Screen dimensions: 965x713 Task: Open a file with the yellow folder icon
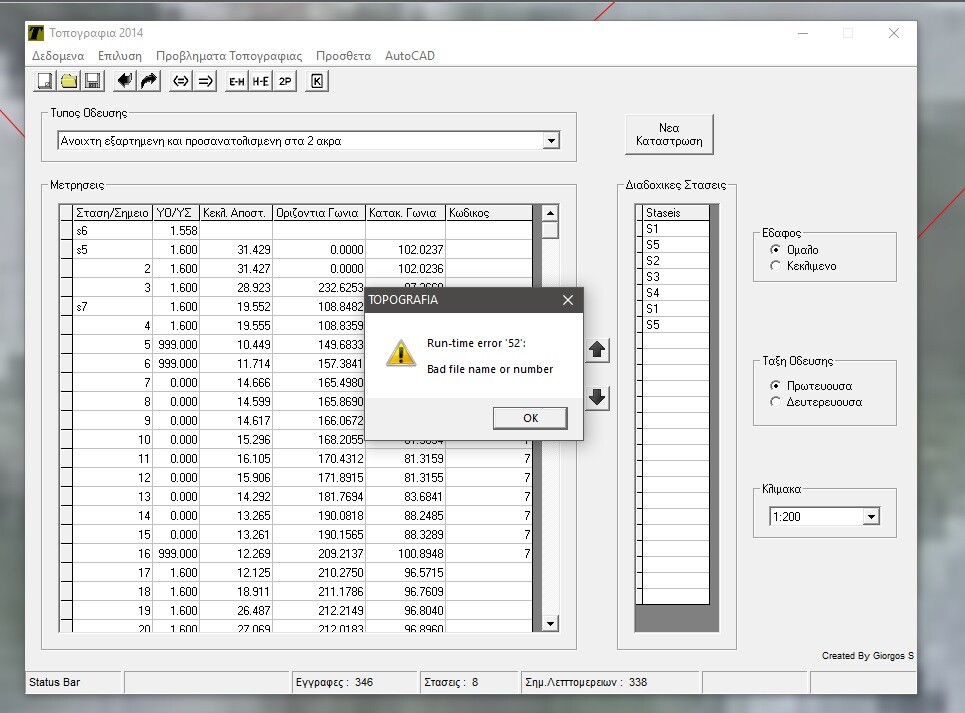(69, 81)
